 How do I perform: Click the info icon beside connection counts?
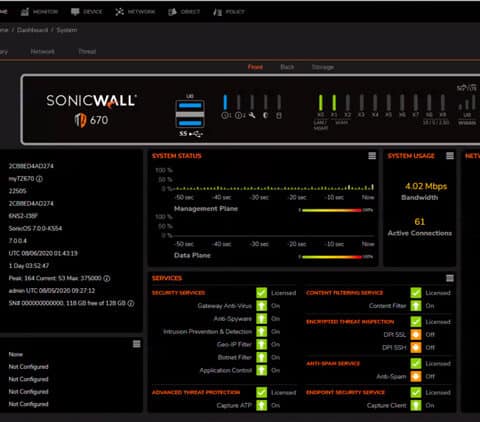tap(107, 278)
